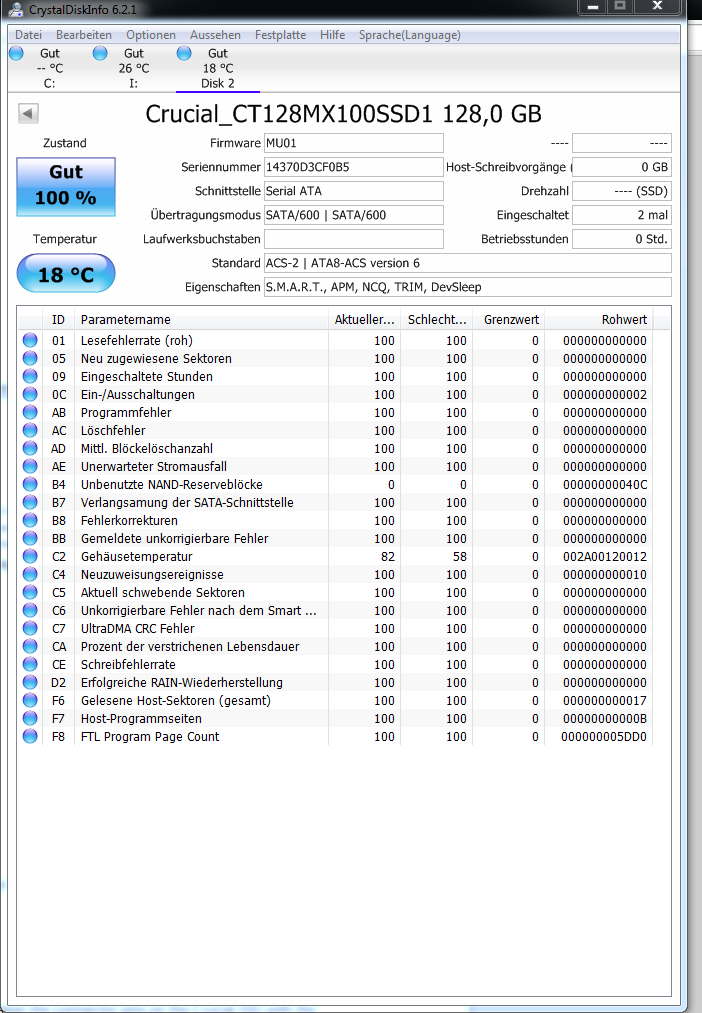Screen dimensions: 702x1013
Task: Select the Erfolgreiche RAIN-Wiederherstellung row
Action: [x=336, y=682]
